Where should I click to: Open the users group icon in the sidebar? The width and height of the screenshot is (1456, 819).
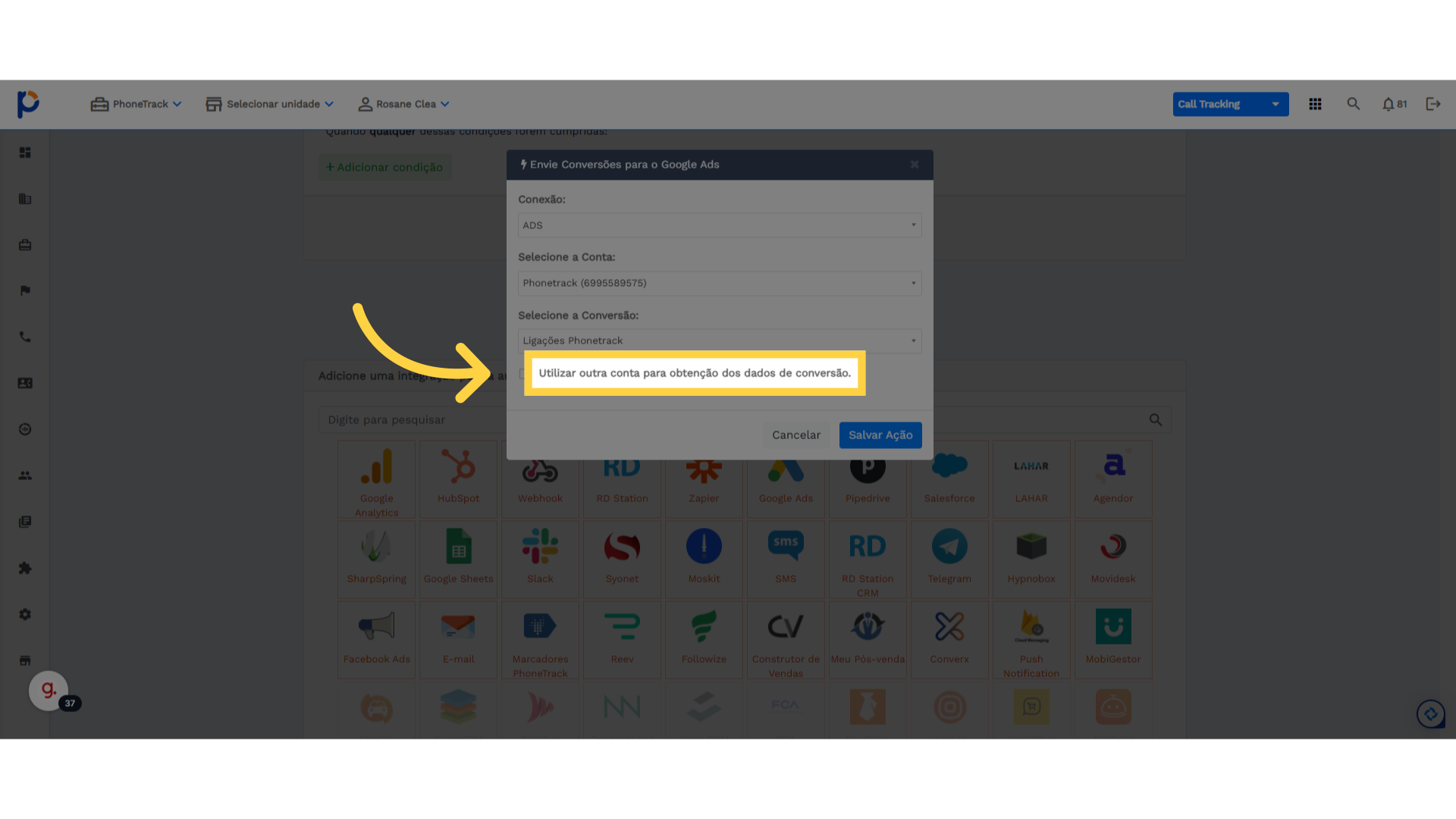coord(25,475)
